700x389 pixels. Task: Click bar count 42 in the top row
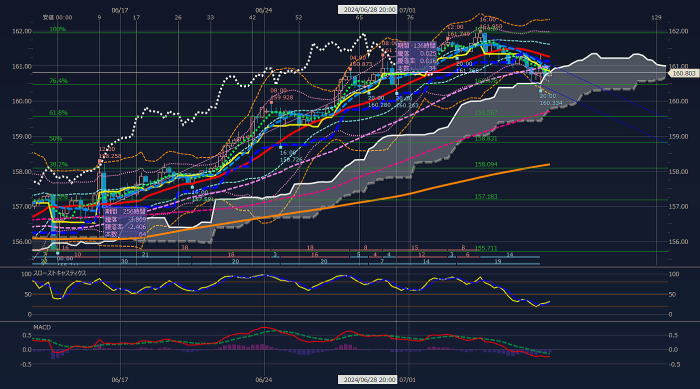[253, 17]
